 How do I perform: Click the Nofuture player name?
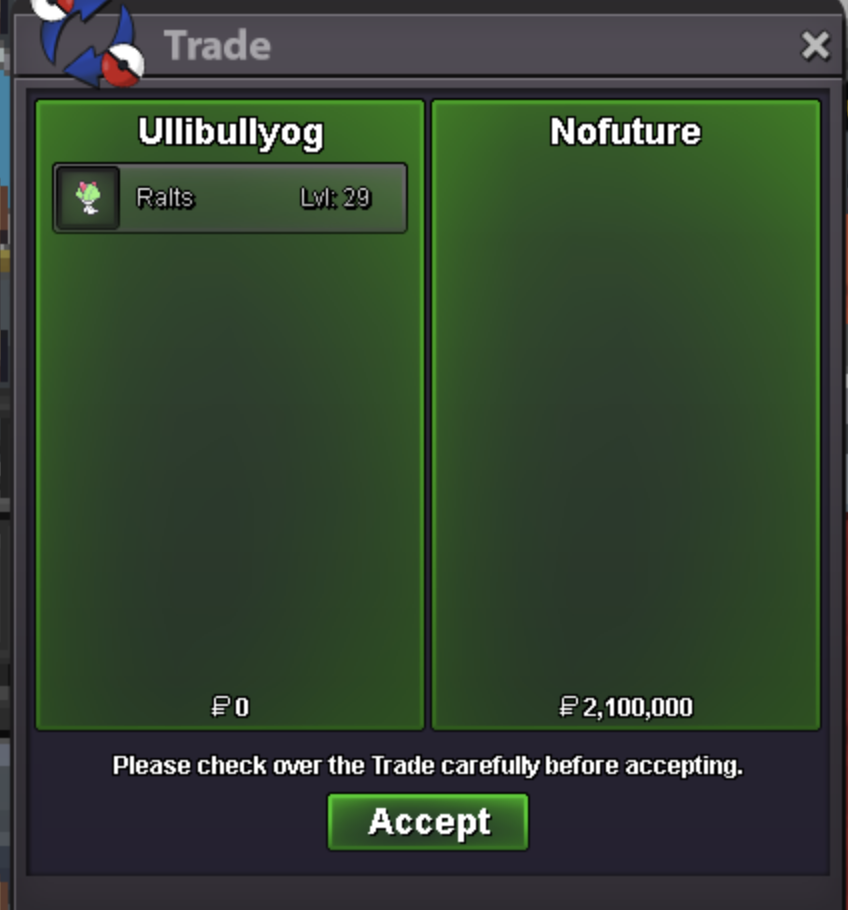pyautogui.click(x=626, y=132)
